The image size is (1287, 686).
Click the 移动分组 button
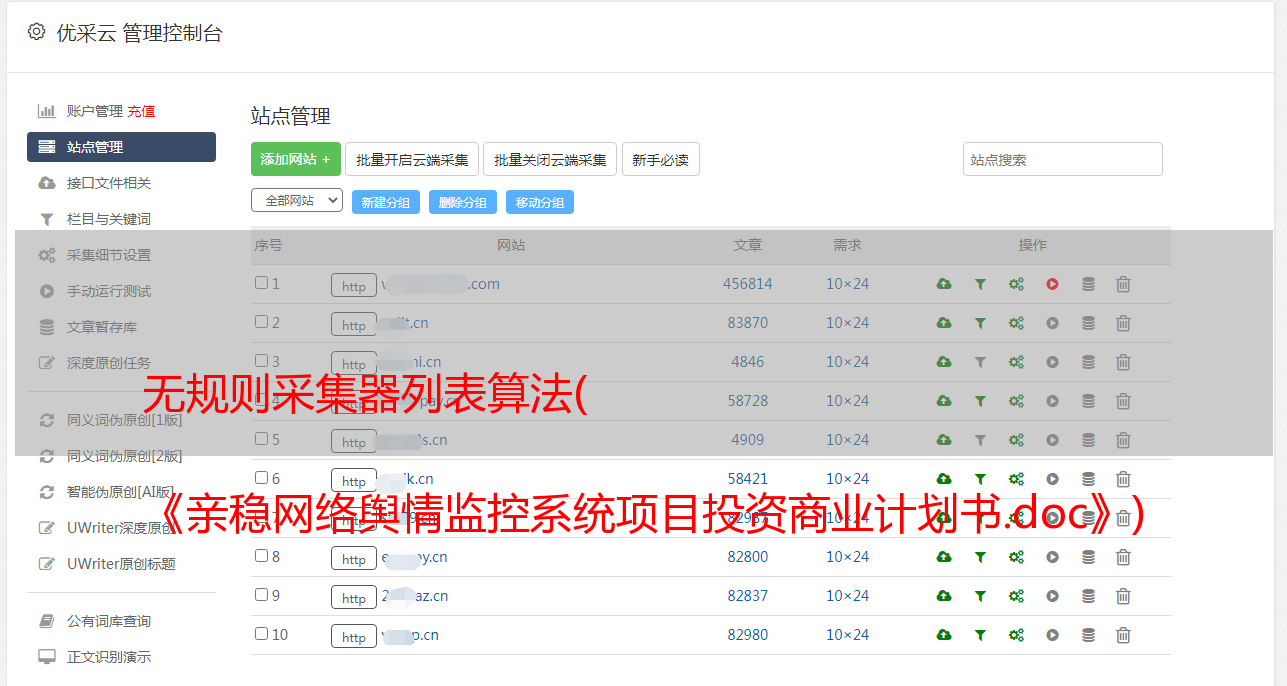point(540,202)
